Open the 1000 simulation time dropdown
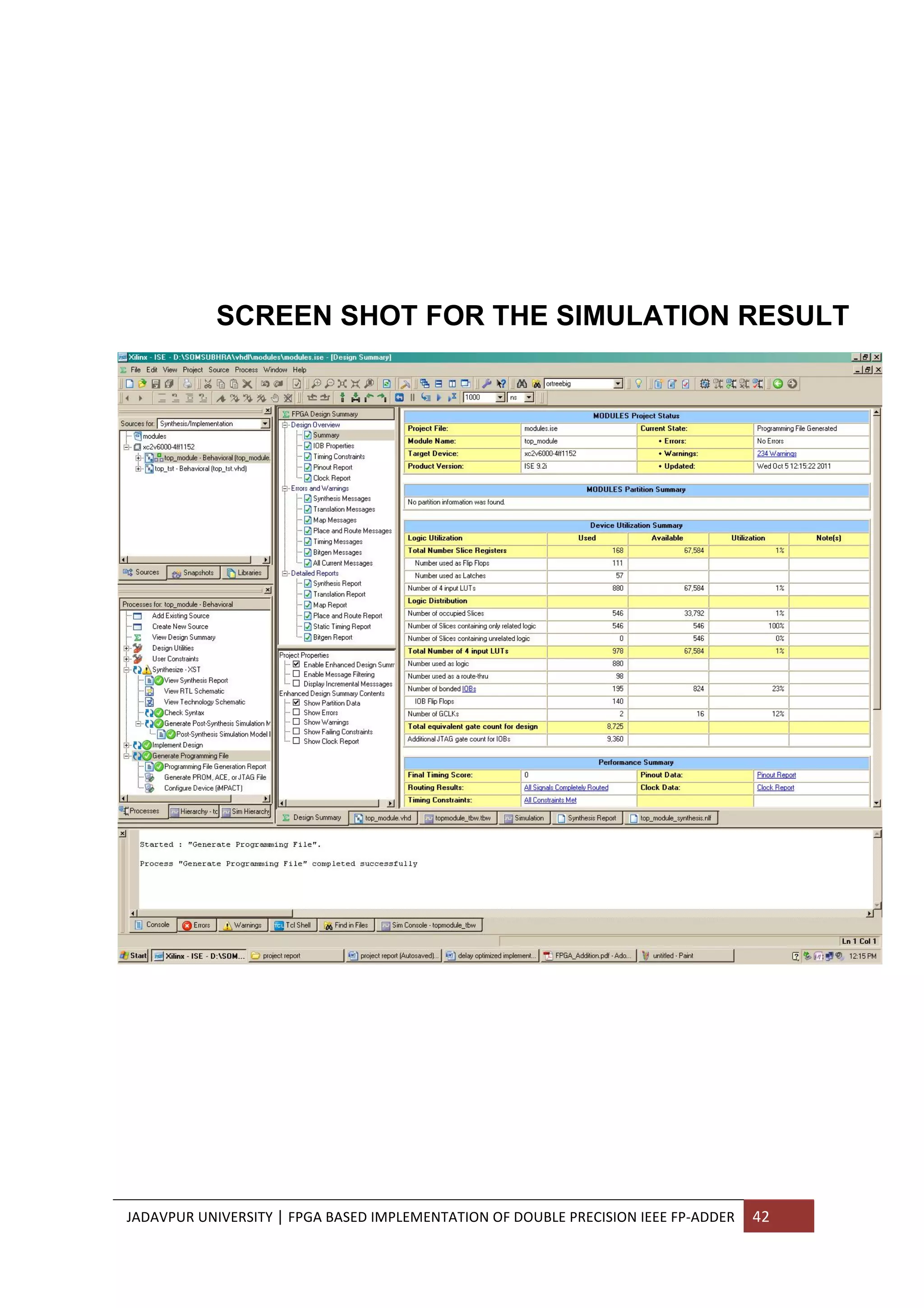Screen dimensions: 924x1308 tap(500, 398)
